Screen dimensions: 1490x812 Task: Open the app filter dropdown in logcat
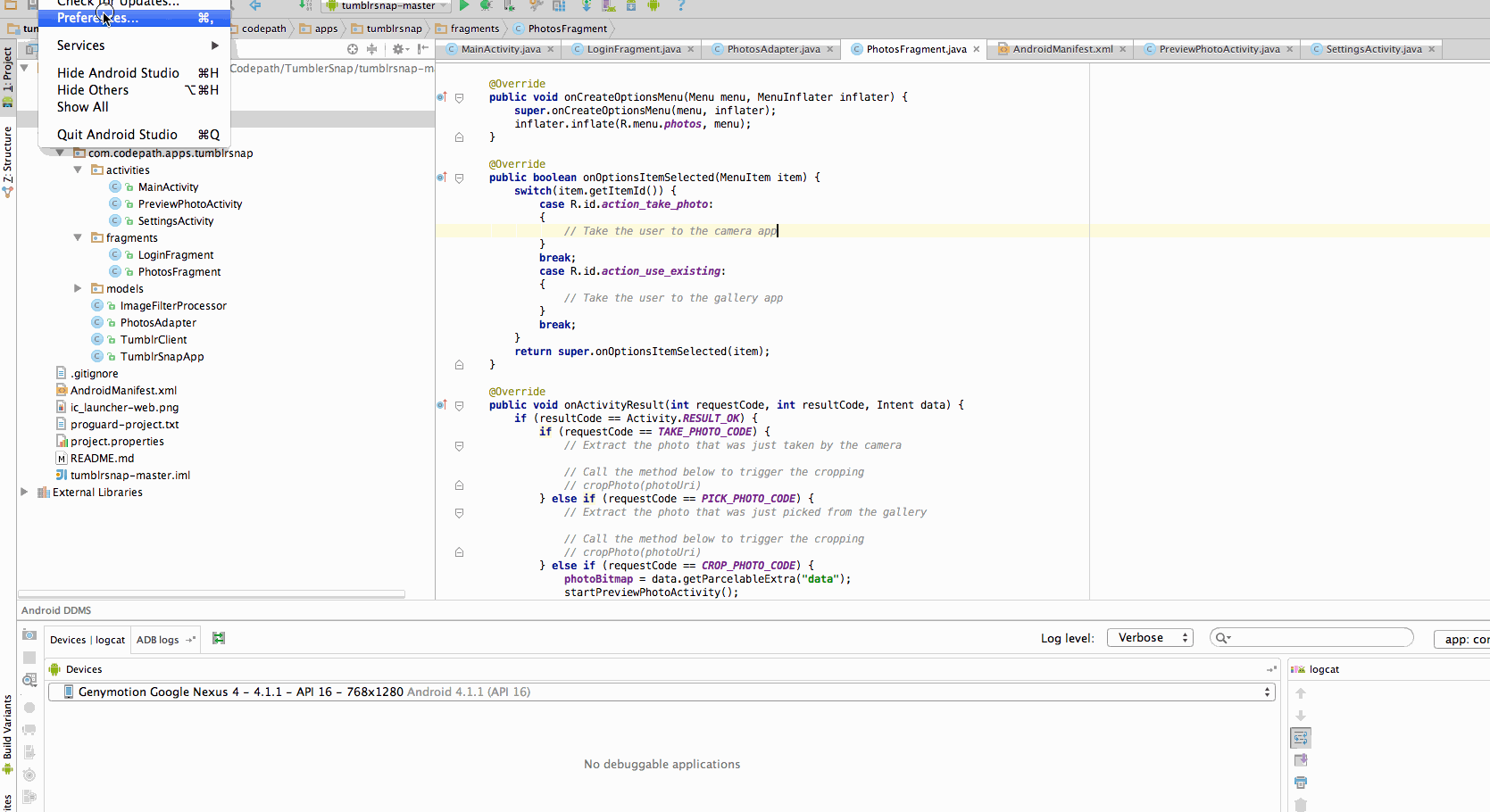coord(1462,639)
